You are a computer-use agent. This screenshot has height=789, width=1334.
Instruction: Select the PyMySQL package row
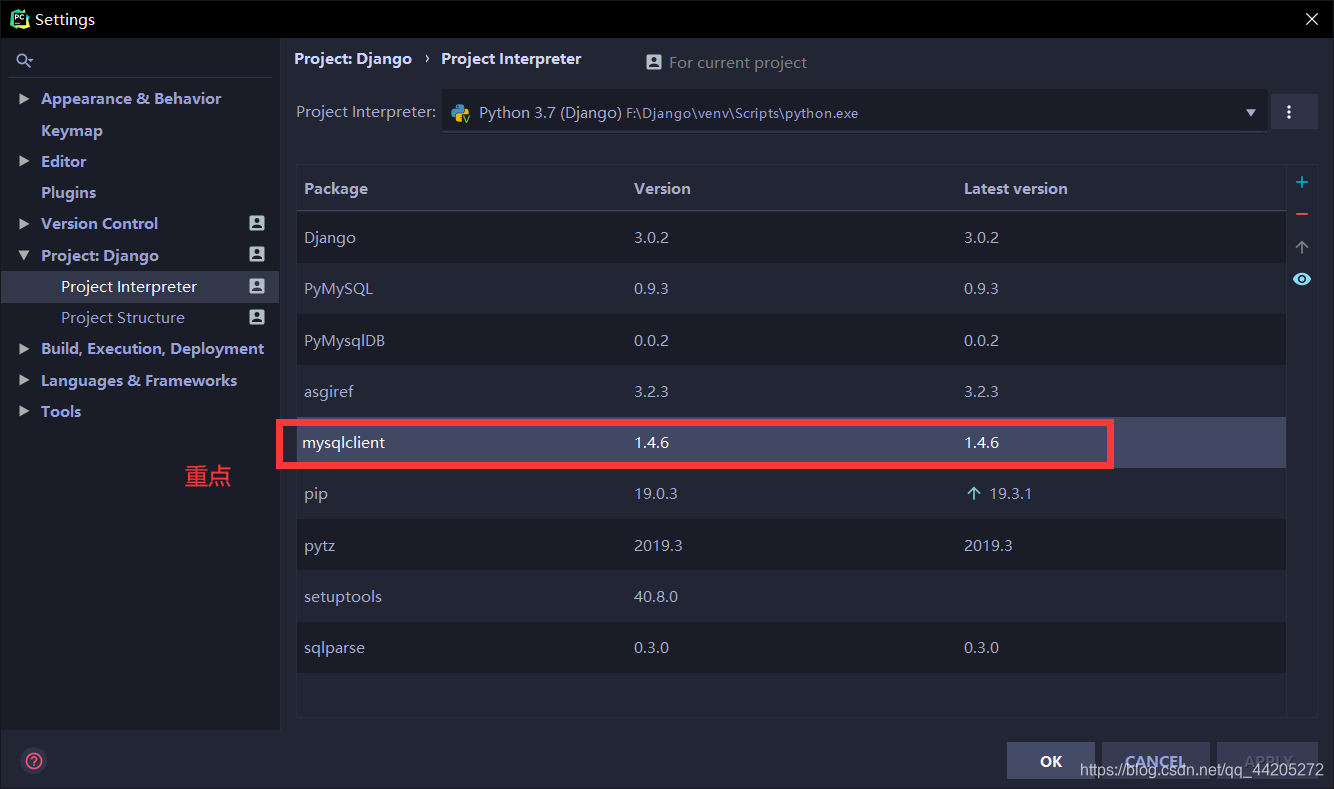[791, 289]
